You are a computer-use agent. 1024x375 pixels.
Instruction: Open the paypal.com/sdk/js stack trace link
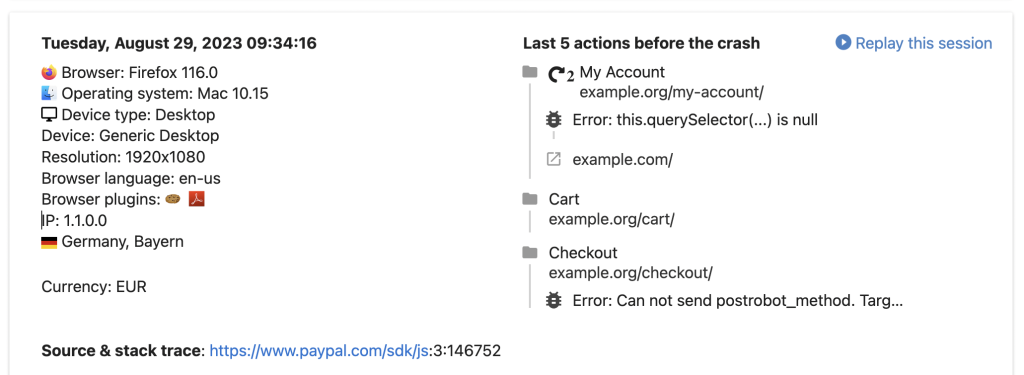tap(319, 351)
